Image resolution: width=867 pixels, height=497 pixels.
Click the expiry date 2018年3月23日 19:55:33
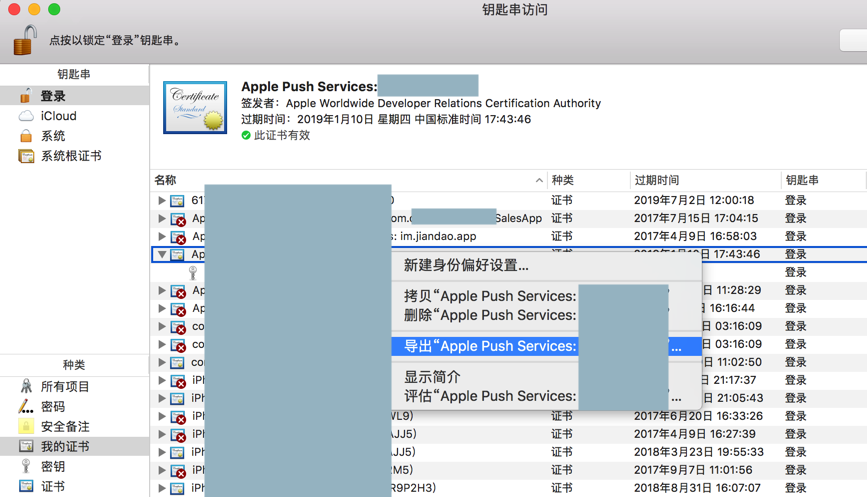point(699,452)
